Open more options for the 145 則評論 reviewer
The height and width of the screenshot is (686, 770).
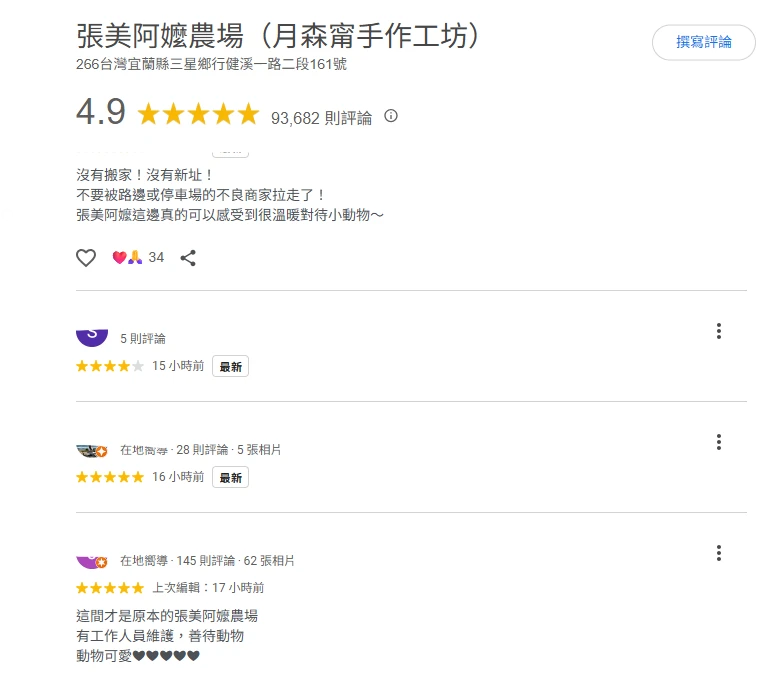[718, 553]
